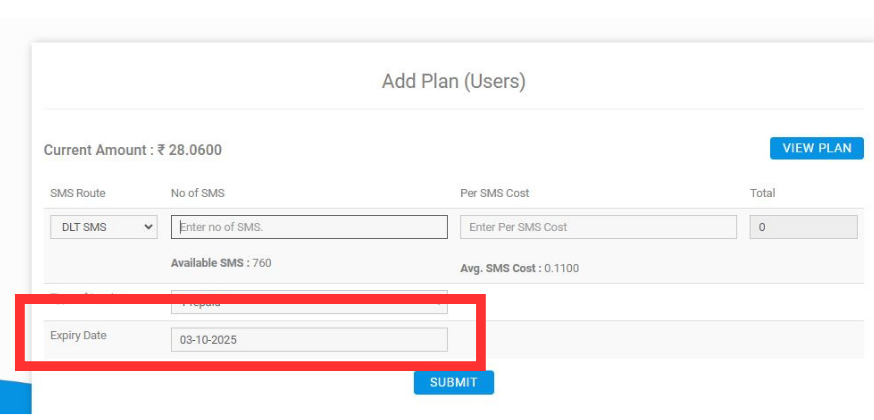Select the Expiry Date field showing 03-10-2025
Image resolution: width=874 pixels, height=420 pixels.
point(309,340)
